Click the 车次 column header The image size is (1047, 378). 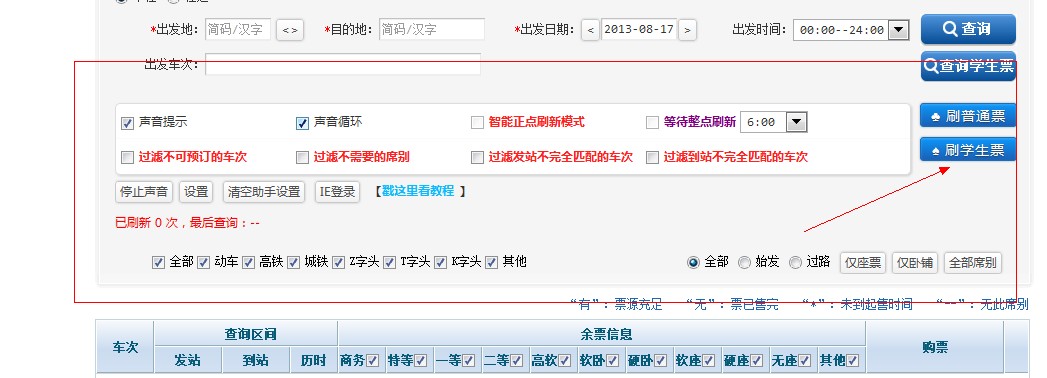click(x=125, y=347)
